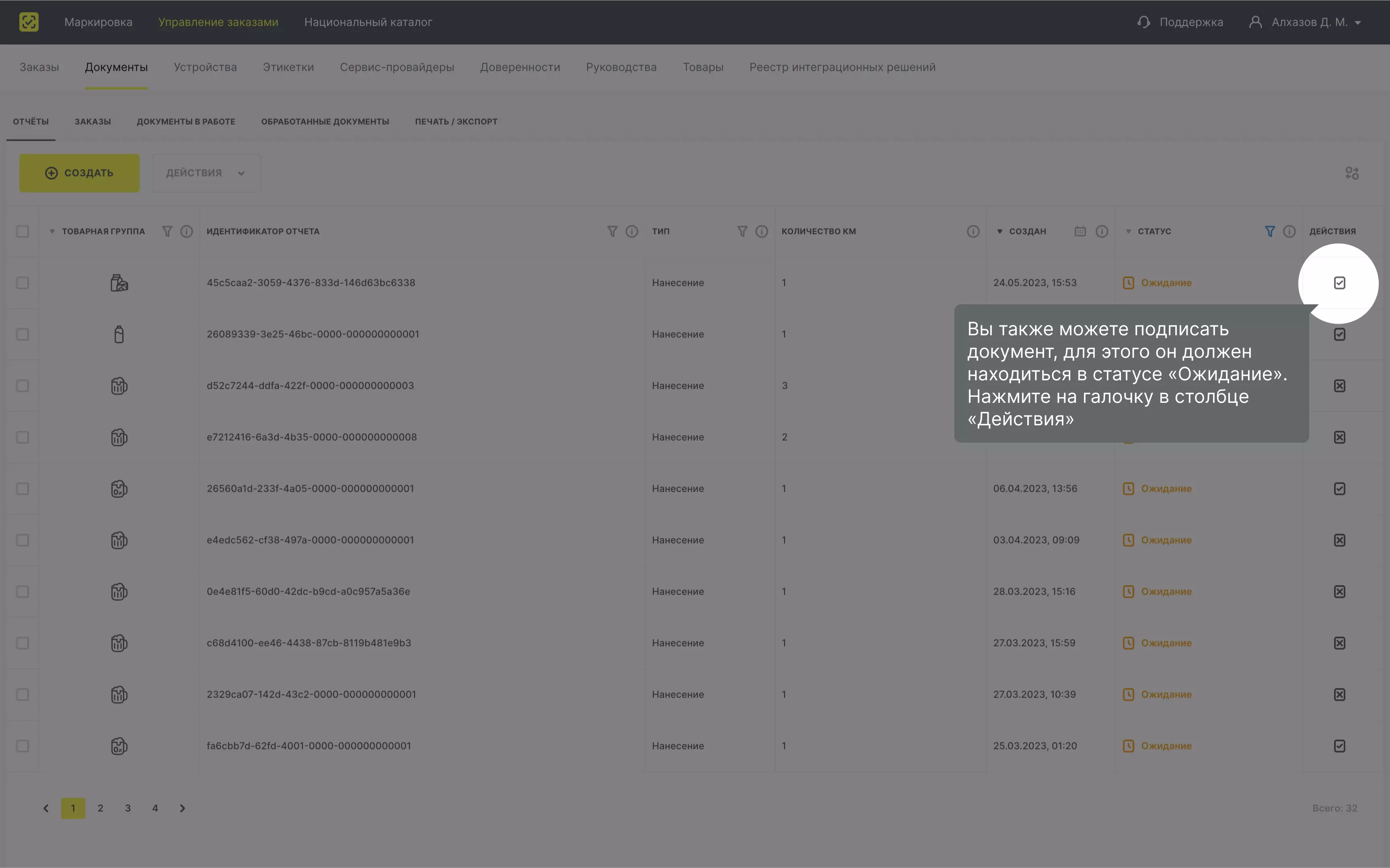The width and height of the screenshot is (1390, 868).
Task: Select checkbox for report fa6cbb7d
Action: pyautogui.click(x=23, y=746)
